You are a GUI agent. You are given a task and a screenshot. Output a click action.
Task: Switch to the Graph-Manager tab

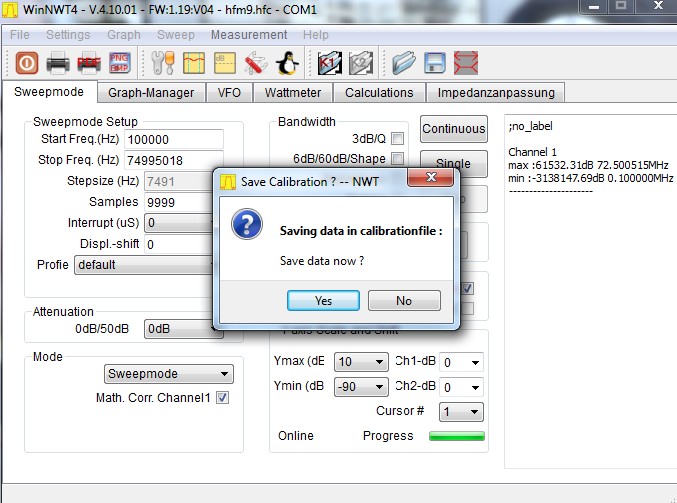tap(151, 92)
